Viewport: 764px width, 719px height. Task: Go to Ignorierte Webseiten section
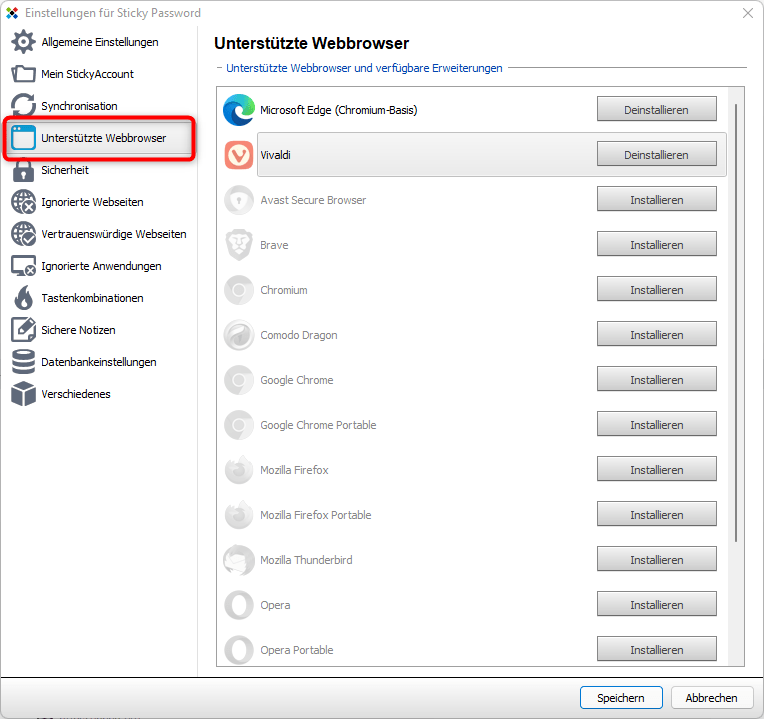99,202
